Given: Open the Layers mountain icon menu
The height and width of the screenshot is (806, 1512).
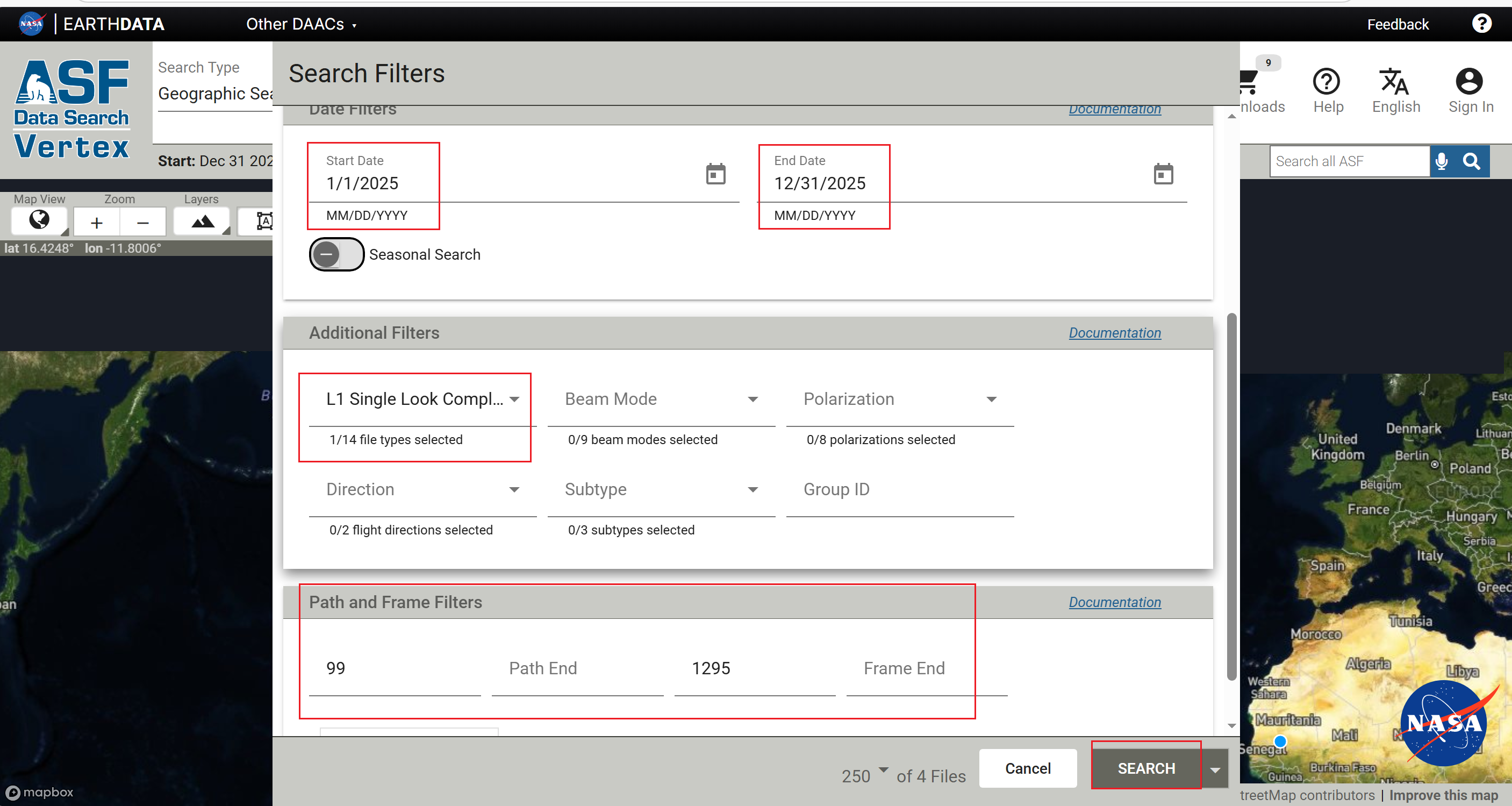Looking at the screenshot, I should point(203,222).
